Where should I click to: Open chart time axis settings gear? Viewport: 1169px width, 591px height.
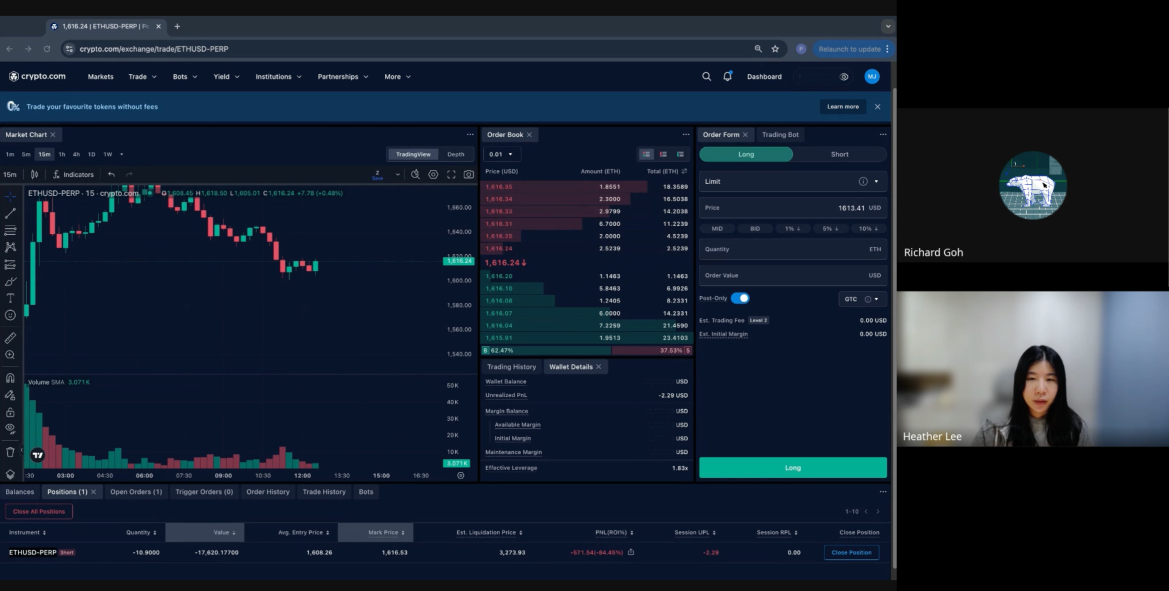point(461,475)
